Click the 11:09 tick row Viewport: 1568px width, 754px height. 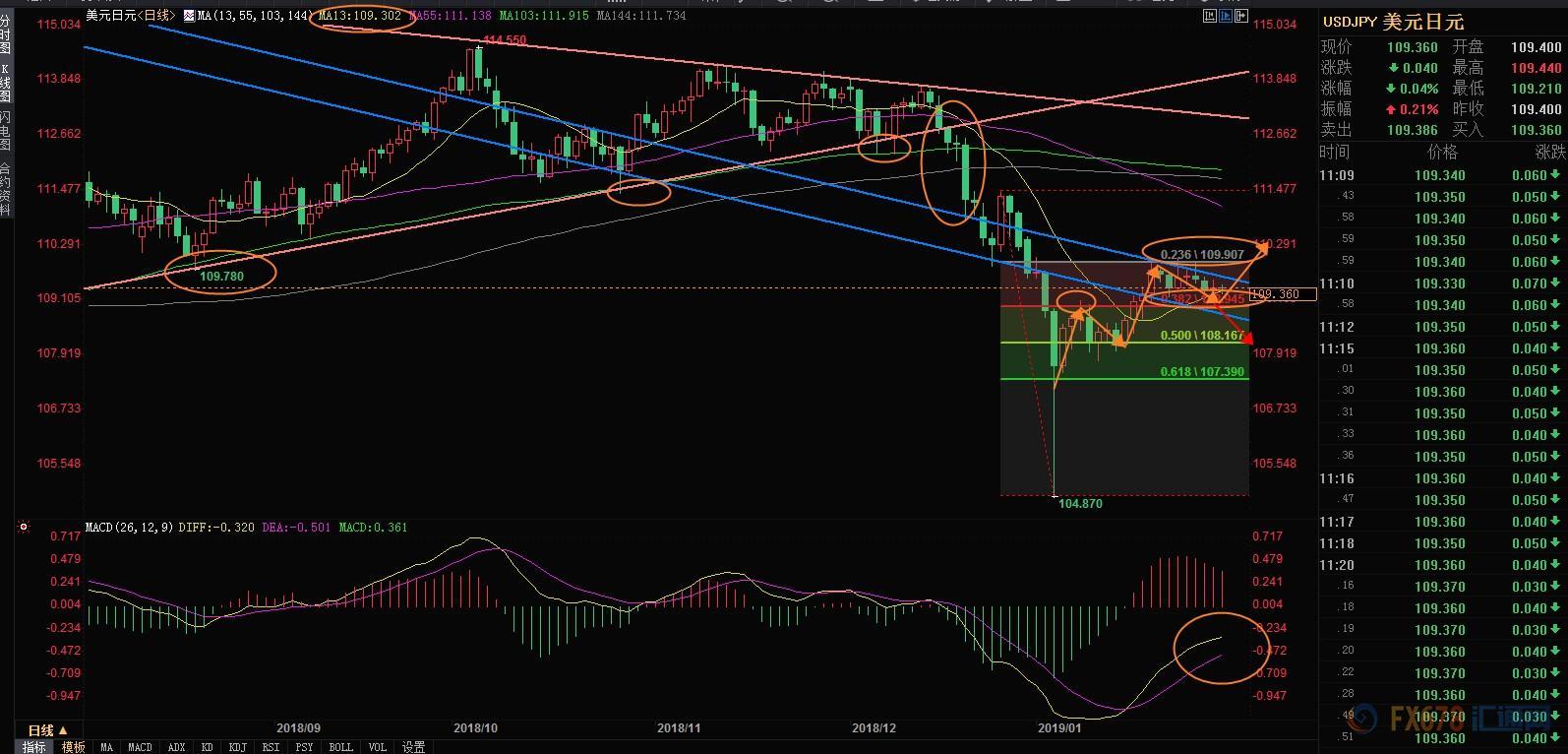1442,175
